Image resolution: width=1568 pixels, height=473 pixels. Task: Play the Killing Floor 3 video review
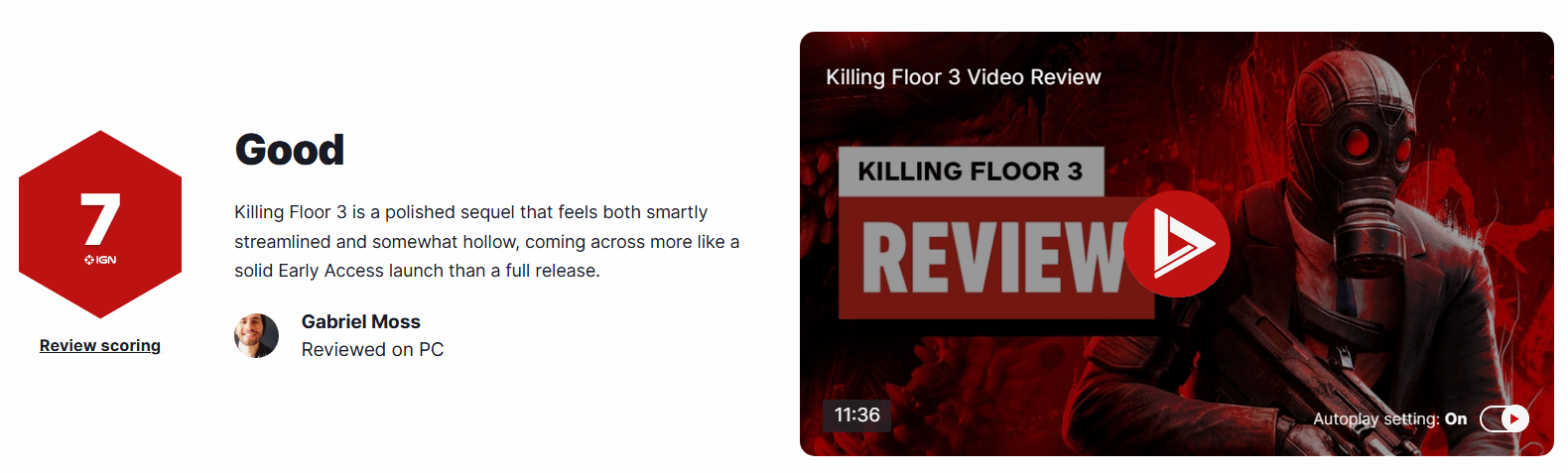tap(1177, 244)
